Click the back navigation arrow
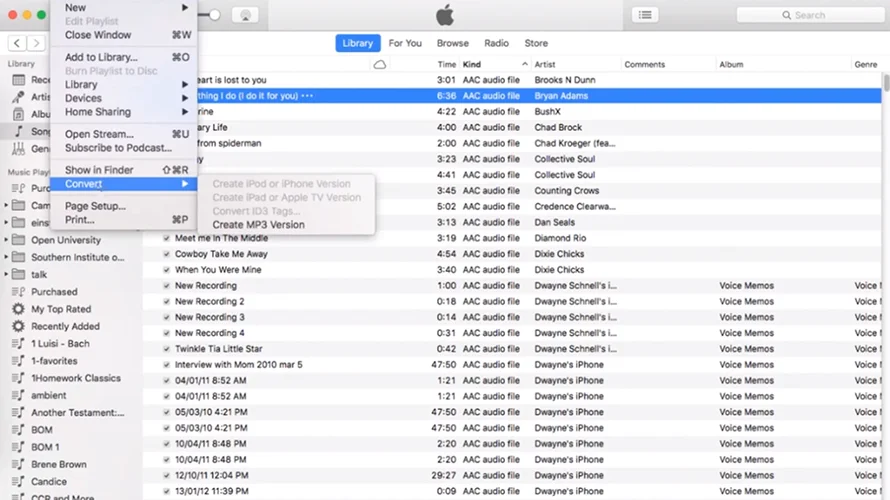 pyautogui.click(x=17, y=43)
